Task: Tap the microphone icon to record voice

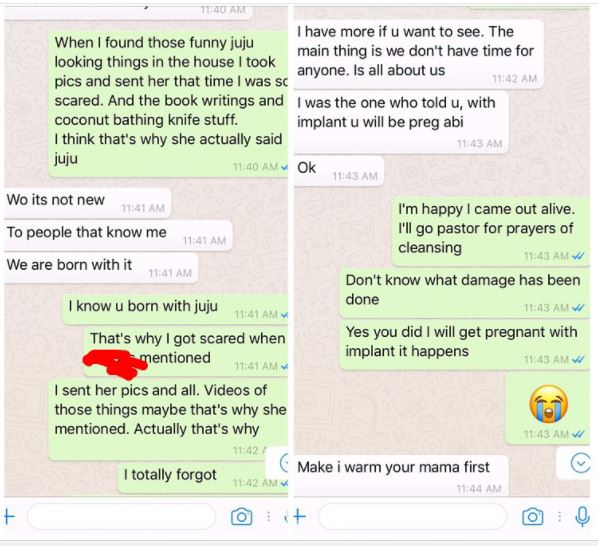Action: pyautogui.click(x=582, y=517)
